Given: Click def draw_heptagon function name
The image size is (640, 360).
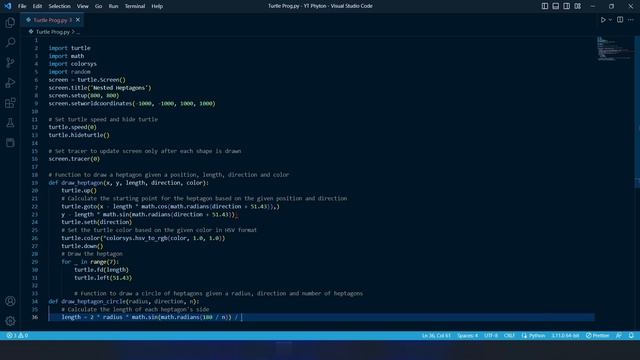Looking at the screenshot, I should [x=82, y=183].
